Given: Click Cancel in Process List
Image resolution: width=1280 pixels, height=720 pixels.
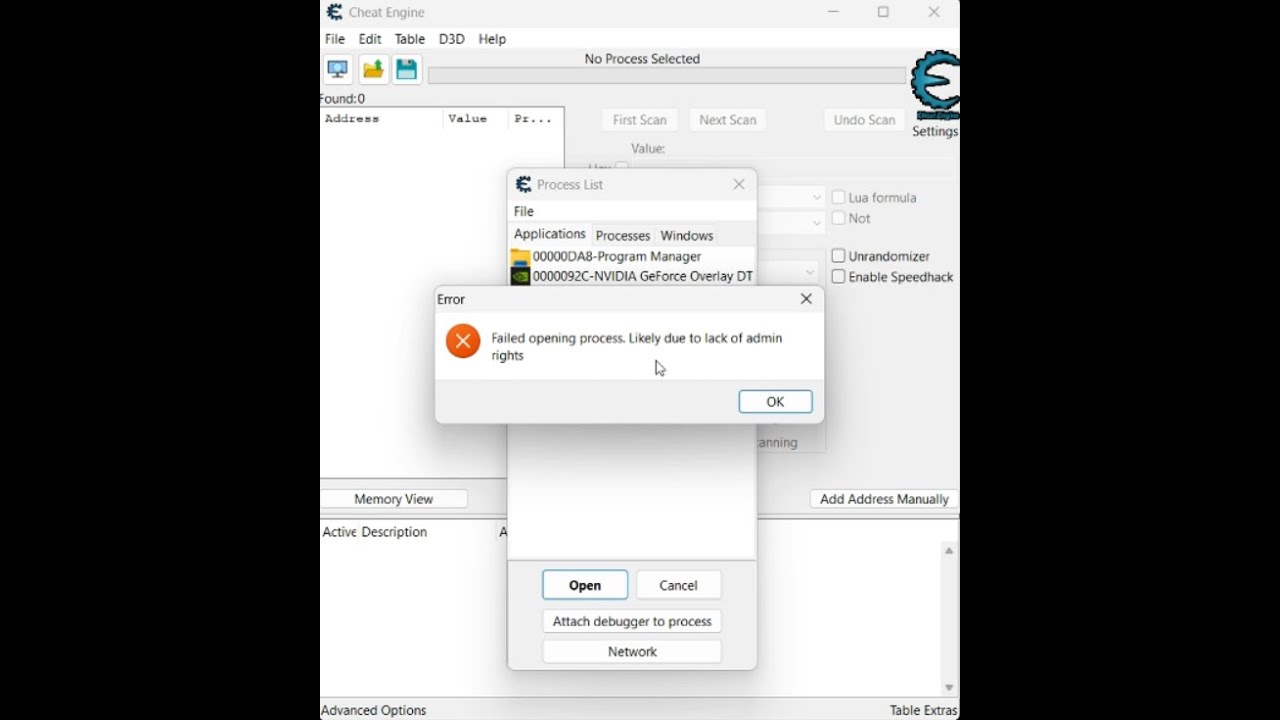Looking at the screenshot, I should coord(678,585).
